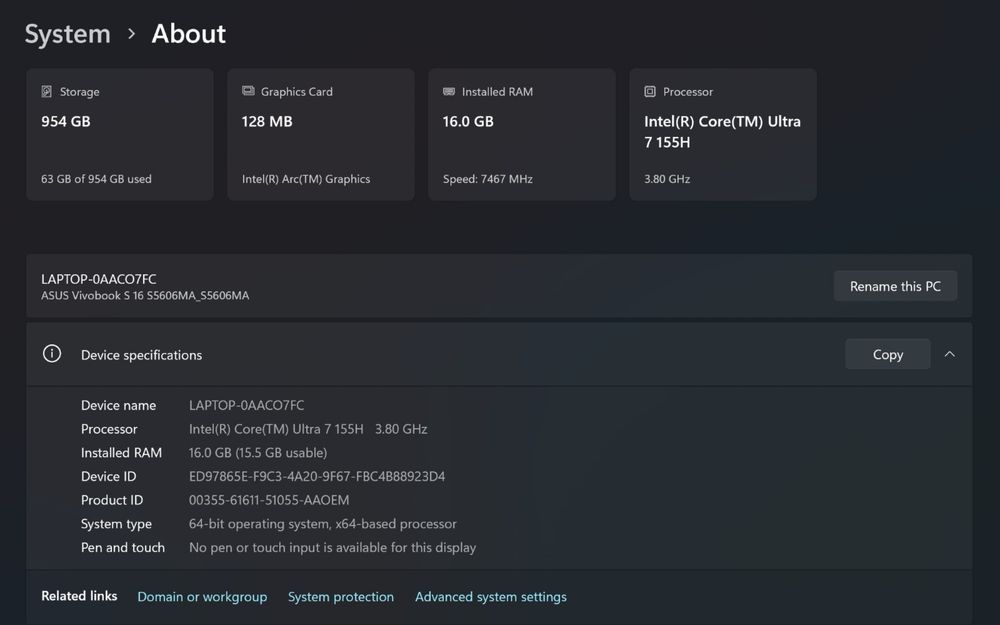The width and height of the screenshot is (1000, 625).
Task: Click the About page heading
Action: click(x=188, y=34)
